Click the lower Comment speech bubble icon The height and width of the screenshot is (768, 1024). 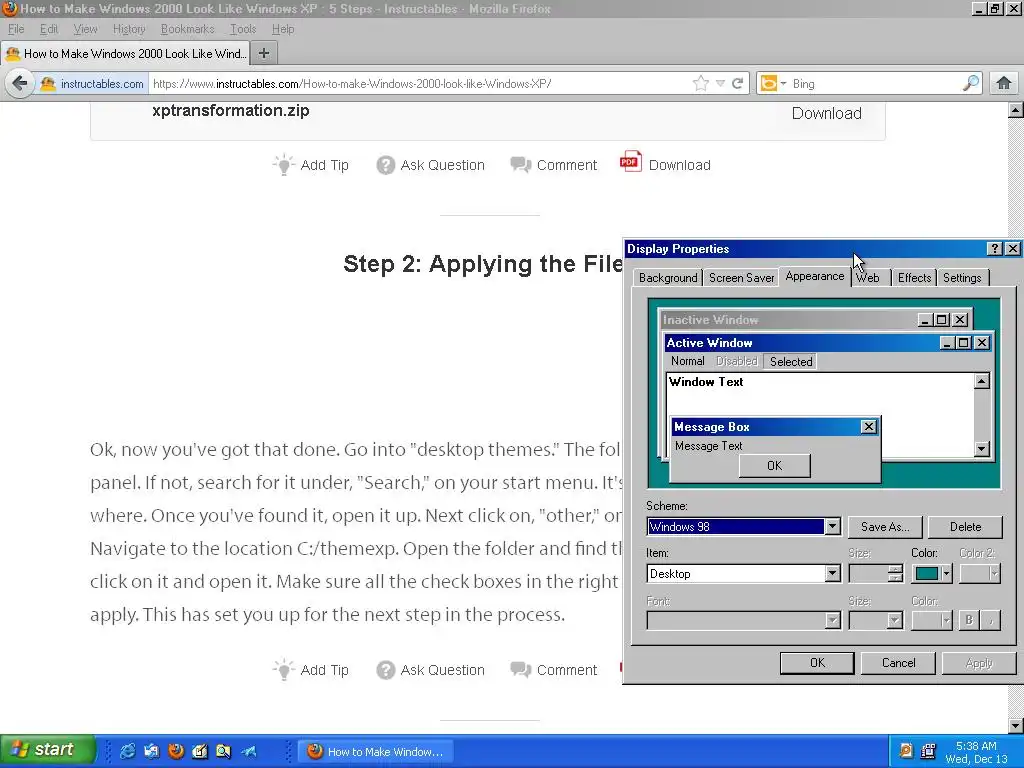pyautogui.click(x=520, y=670)
